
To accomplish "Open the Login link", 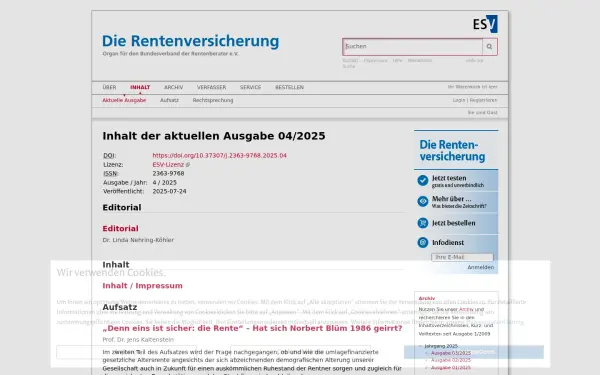I will coord(459,100).
